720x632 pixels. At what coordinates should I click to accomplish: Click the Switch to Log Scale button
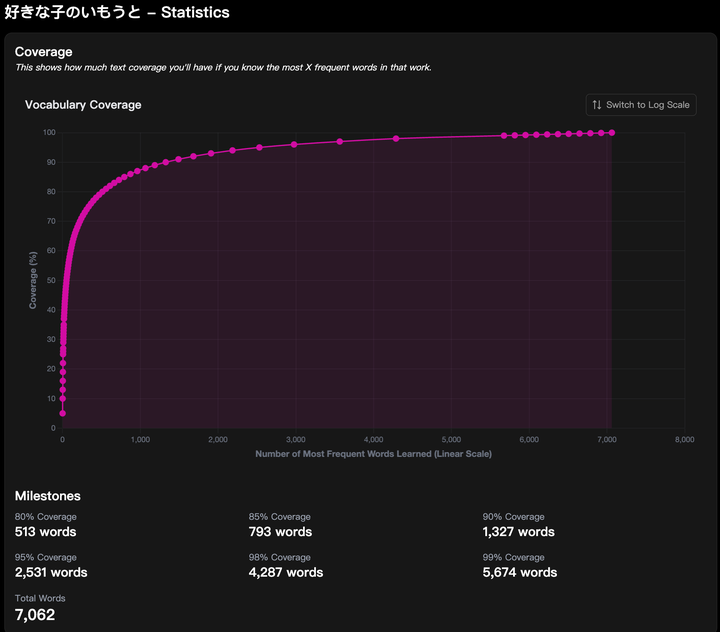641,105
